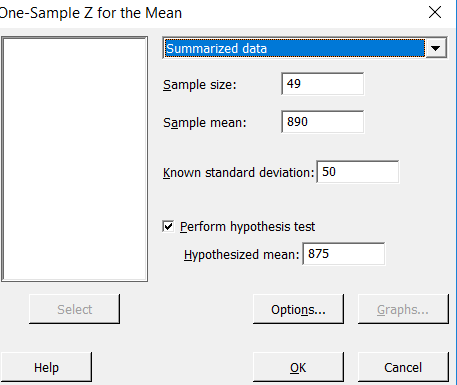Click the Sample size input field

point(323,84)
